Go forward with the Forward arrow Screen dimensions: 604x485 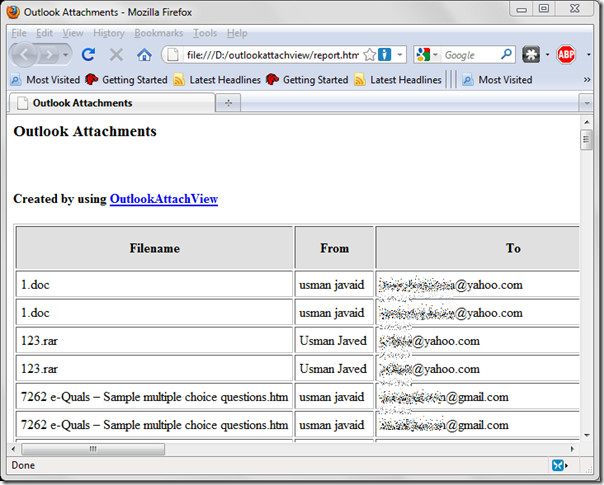tap(49, 55)
